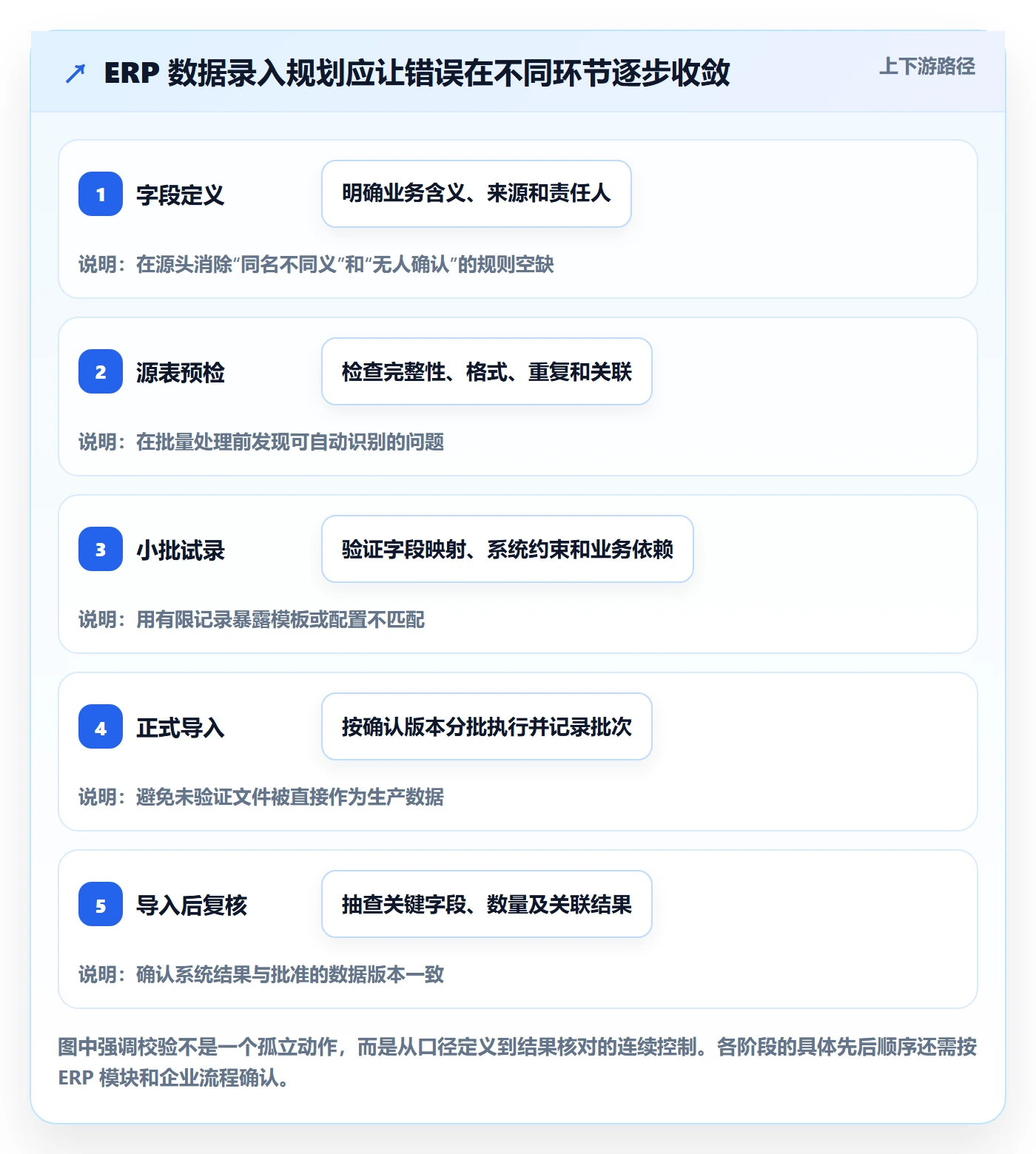Click the 验证字段映射、系统约束和业务依赖 box
The height and width of the screenshot is (1154, 1036).
[508, 549]
